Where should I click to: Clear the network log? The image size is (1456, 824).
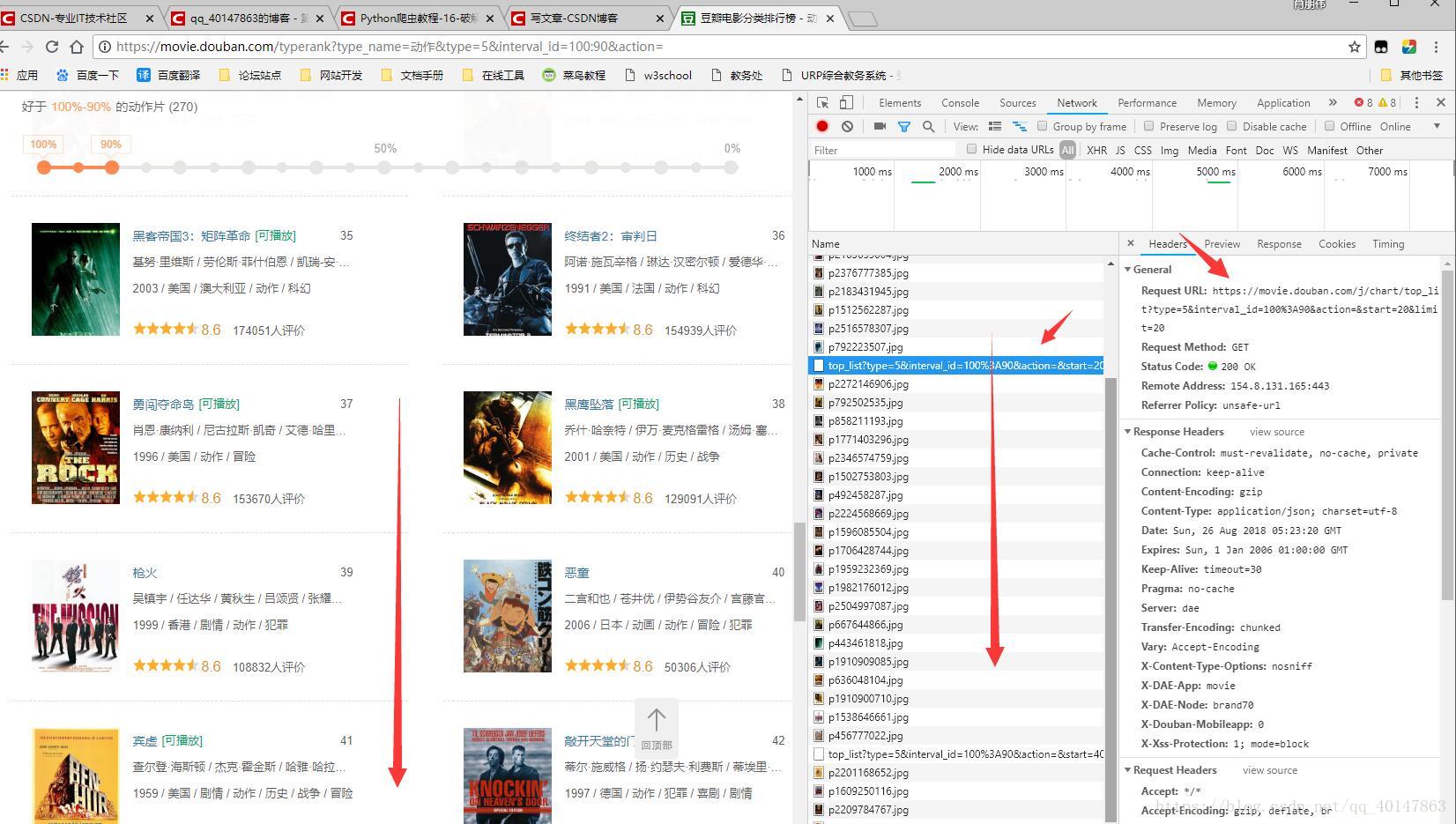point(847,126)
